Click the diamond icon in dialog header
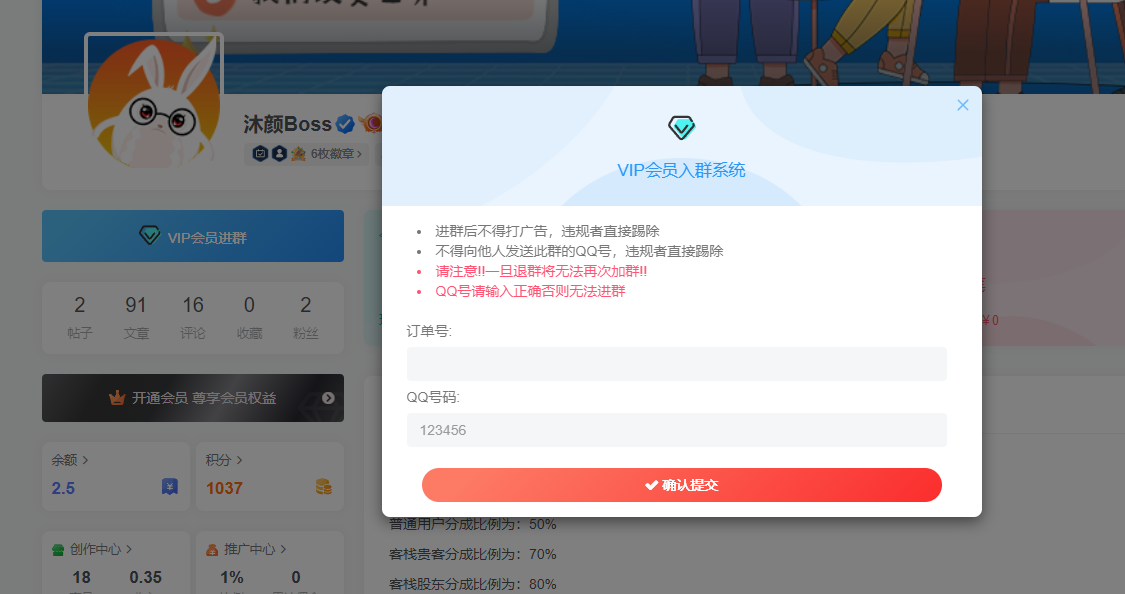Image resolution: width=1125 pixels, height=594 pixels. coord(682,128)
